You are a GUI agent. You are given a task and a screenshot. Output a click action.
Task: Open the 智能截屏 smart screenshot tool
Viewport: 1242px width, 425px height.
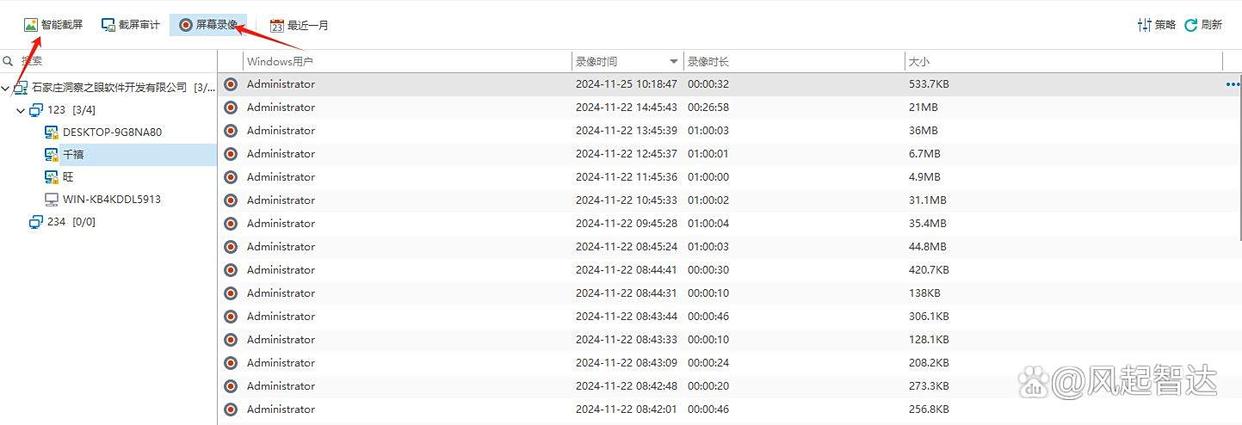(x=53, y=25)
